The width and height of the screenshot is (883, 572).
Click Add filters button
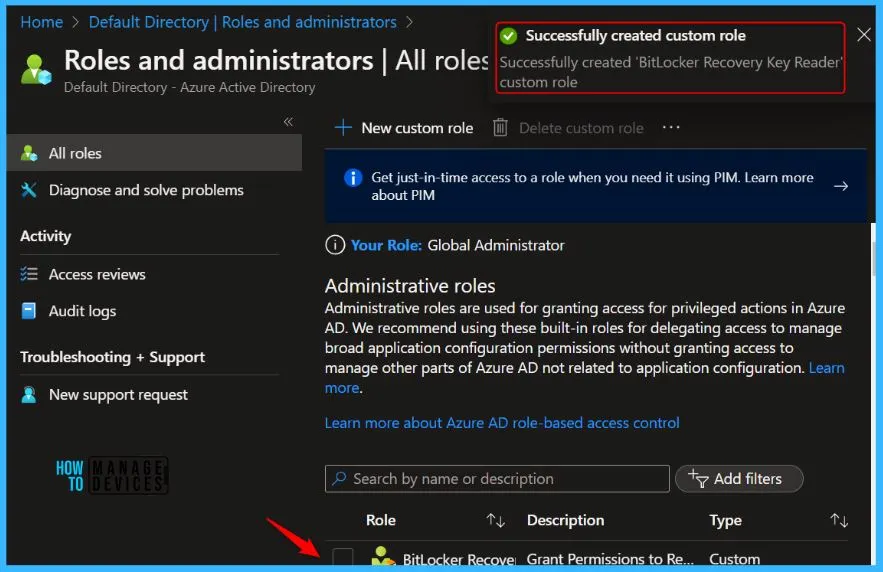coord(739,479)
